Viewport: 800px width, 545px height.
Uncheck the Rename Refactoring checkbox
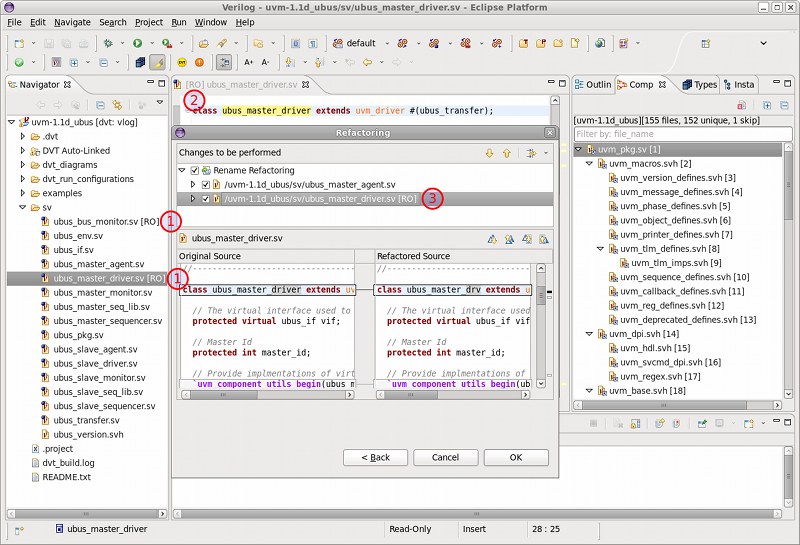pos(195,171)
